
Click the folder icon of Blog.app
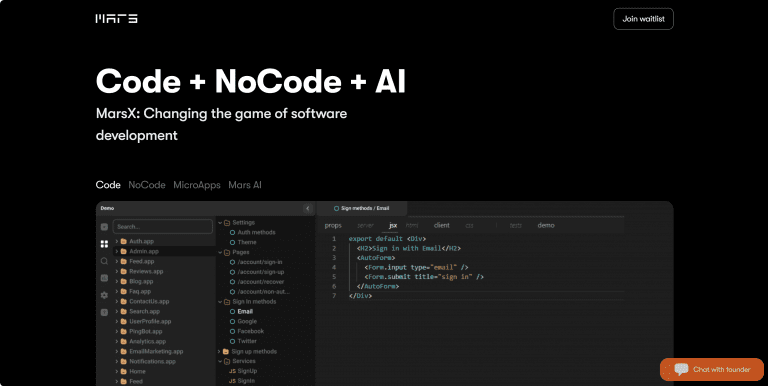[124, 282]
